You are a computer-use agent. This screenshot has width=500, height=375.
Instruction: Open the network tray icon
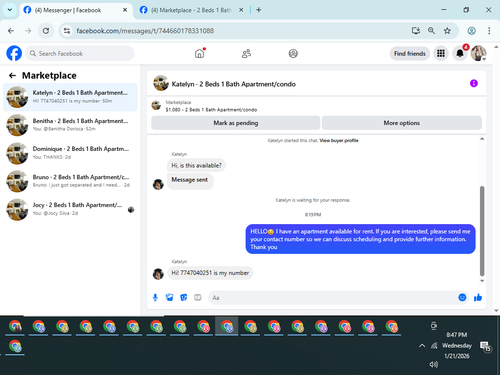(434, 346)
